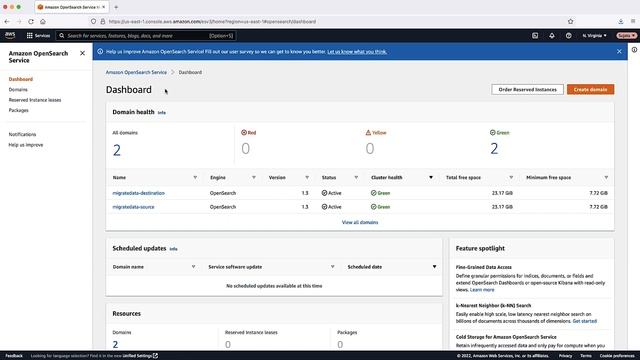This screenshot has height=360, width=640.
Task: Click Get started under k-NN Search
Action: click(x=584, y=321)
